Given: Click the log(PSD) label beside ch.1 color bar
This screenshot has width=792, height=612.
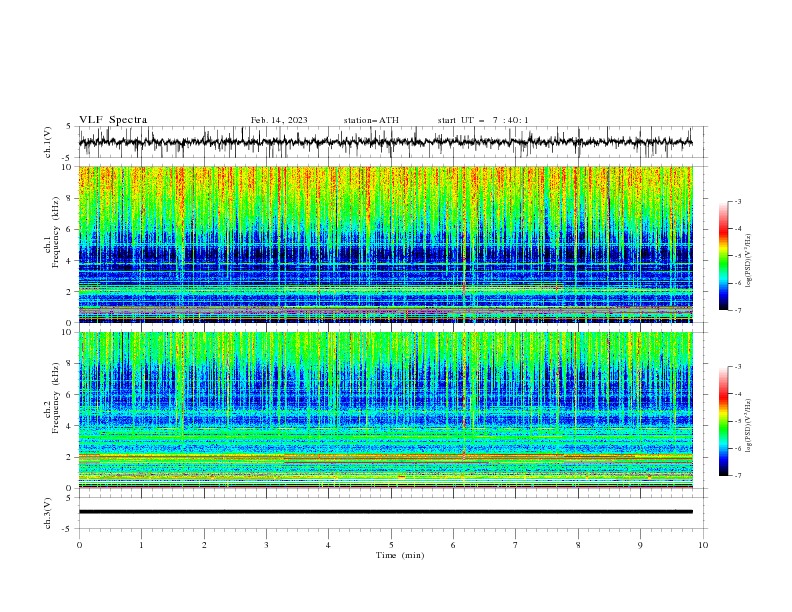Looking at the screenshot, I should pyautogui.click(x=748, y=261).
